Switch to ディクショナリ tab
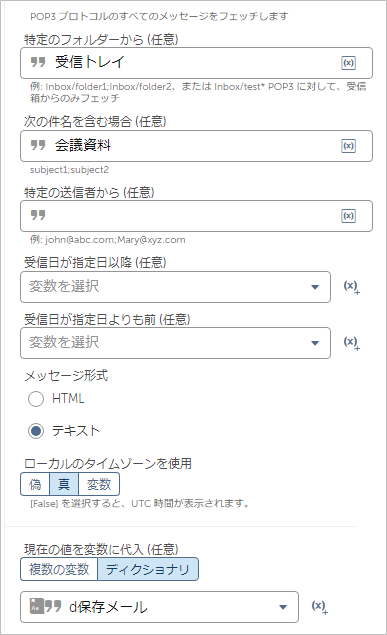Viewport: 387px width, 635px height. [148, 569]
